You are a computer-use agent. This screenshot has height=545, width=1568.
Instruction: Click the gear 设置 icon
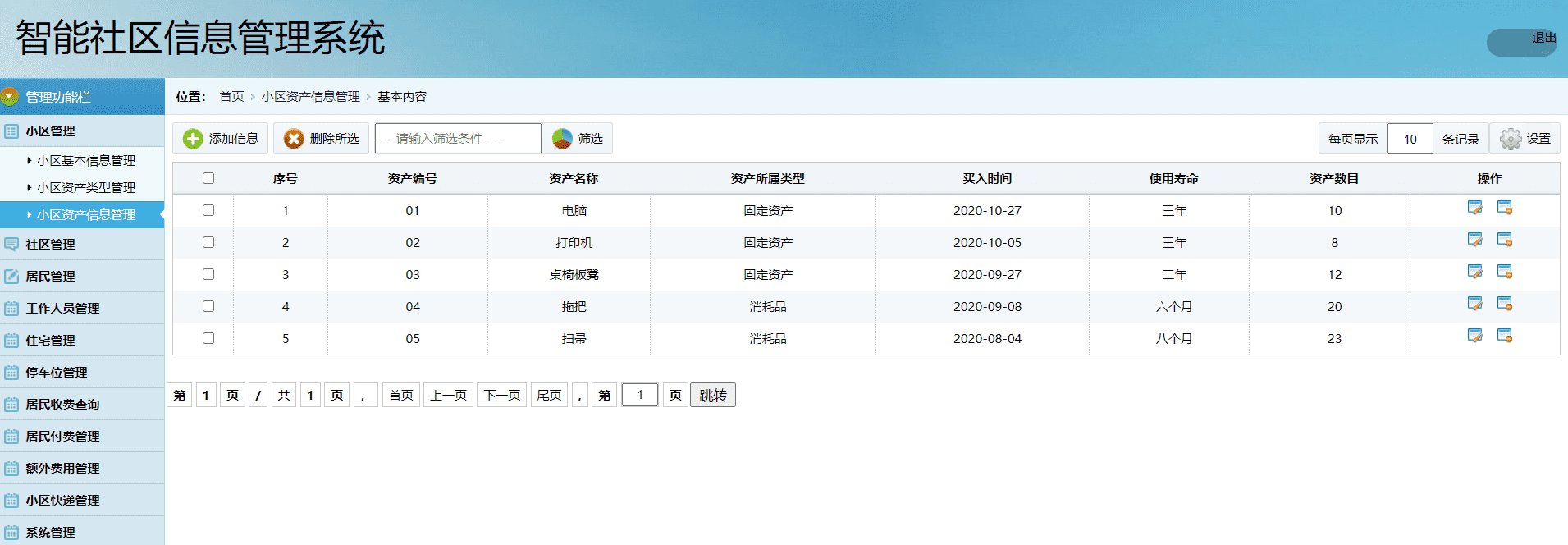point(1511,139)
